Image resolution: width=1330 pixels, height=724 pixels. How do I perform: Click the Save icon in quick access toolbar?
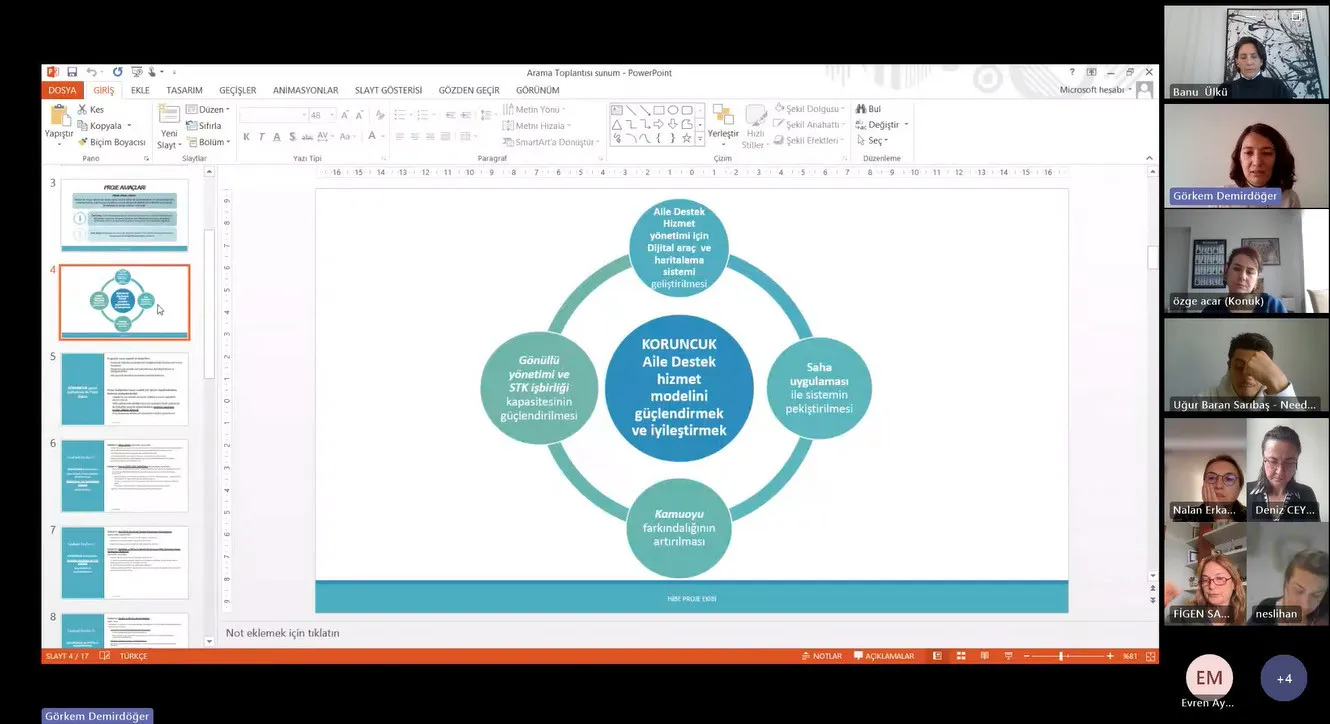pyautogui.click(x=72, y=72)
